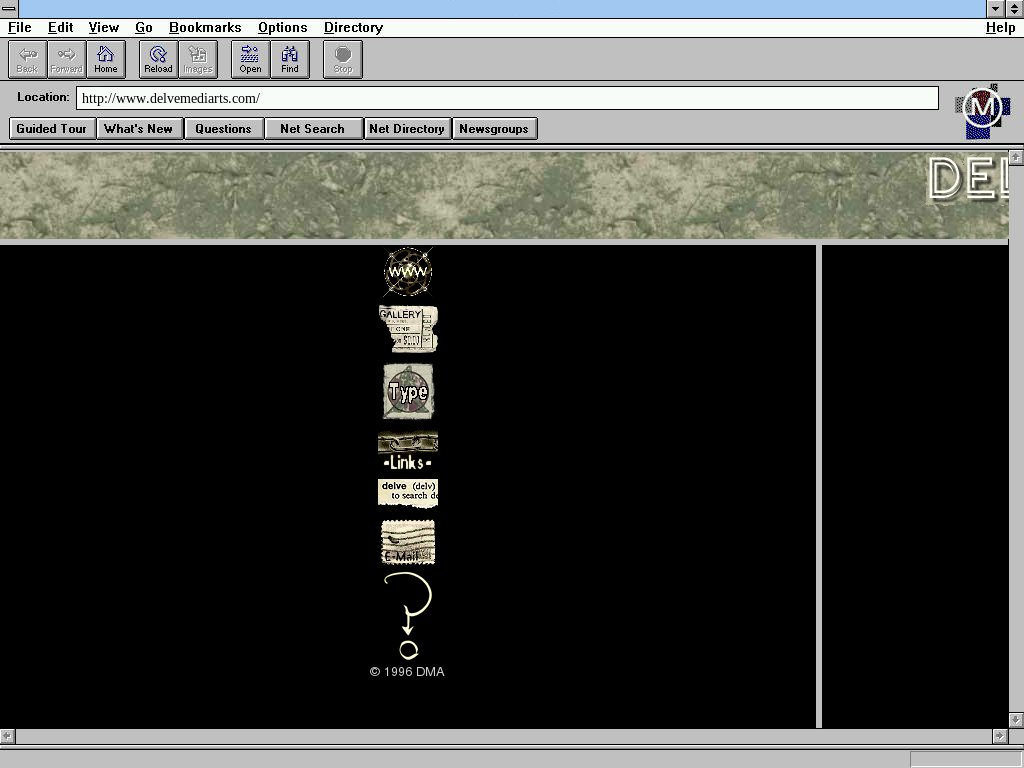Open the Newsgroups directory button
The width and height of the screenshot is (1024, 768).
(494, 129)
